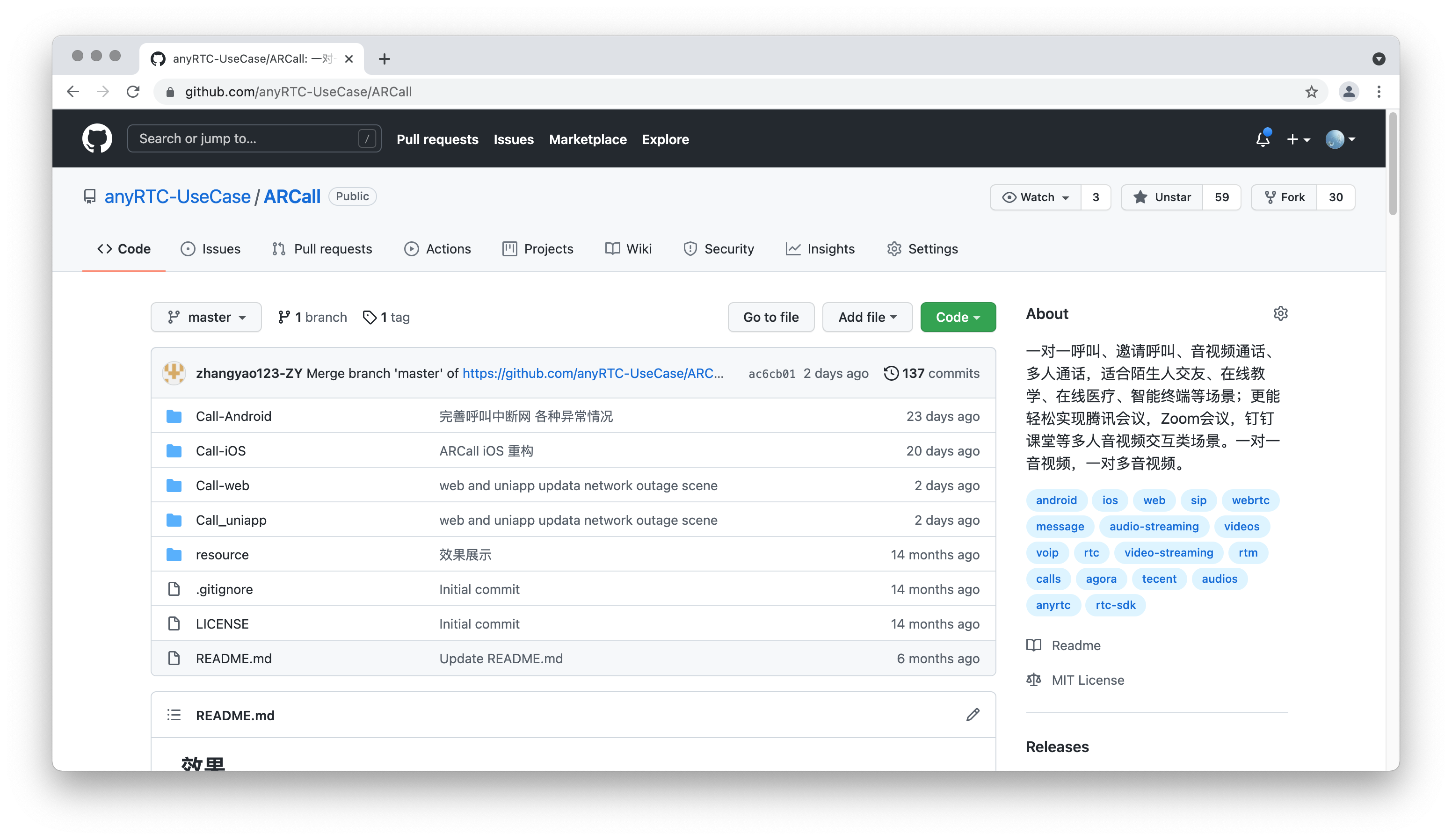Viewport: 1452px width, 840px height.
Task: Click the MIT License scale icon
Action: tap(1034, 680)
